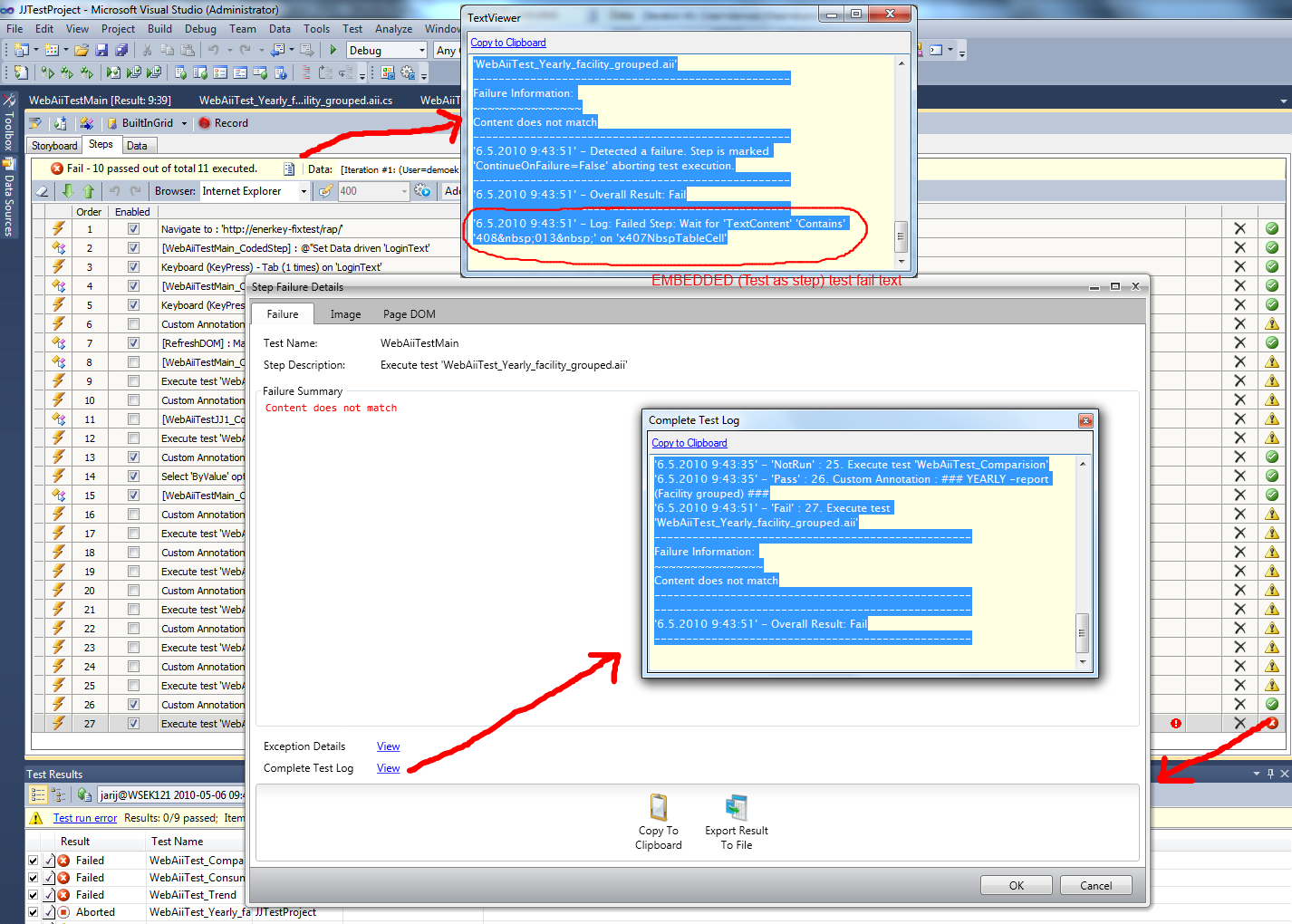The width and height of the screenshot is (1292, 924).
Task: Click the TextViewer vertical scrollbar thumb
Action: click(x=901, y=236)
